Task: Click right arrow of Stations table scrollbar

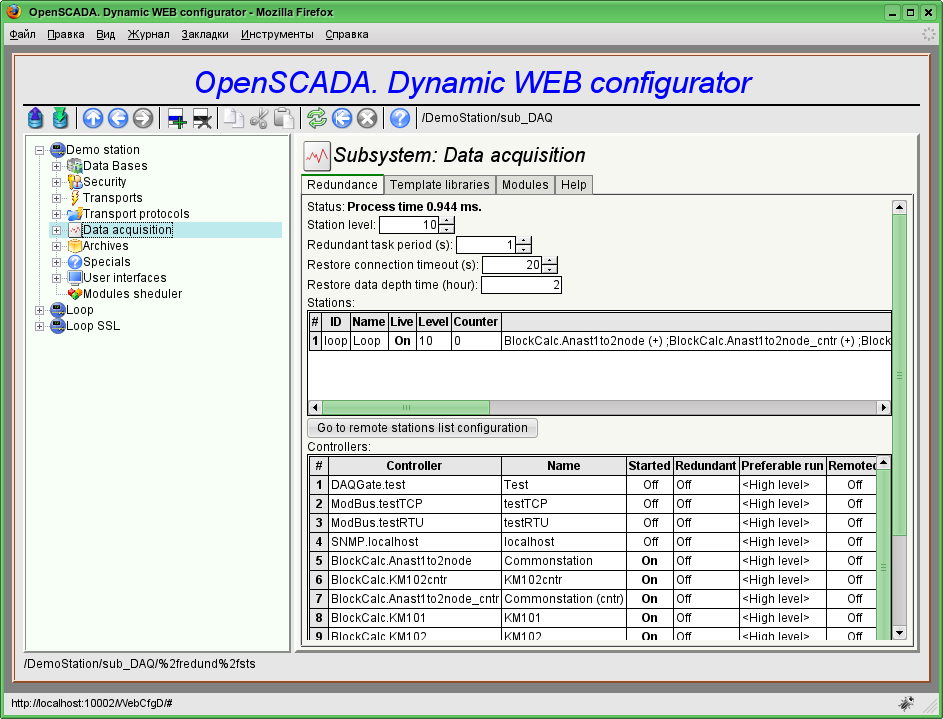Action: coord(883,408)
